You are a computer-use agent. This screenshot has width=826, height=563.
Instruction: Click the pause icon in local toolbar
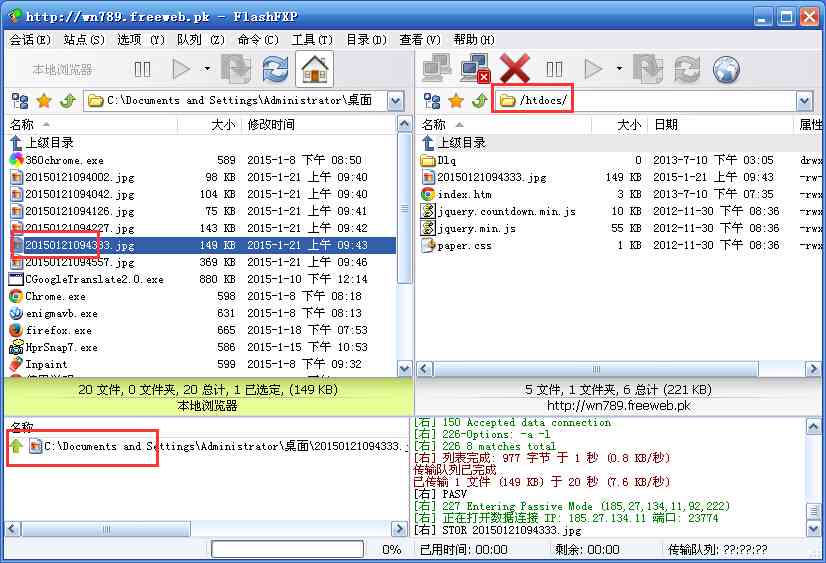pos(143,69)
